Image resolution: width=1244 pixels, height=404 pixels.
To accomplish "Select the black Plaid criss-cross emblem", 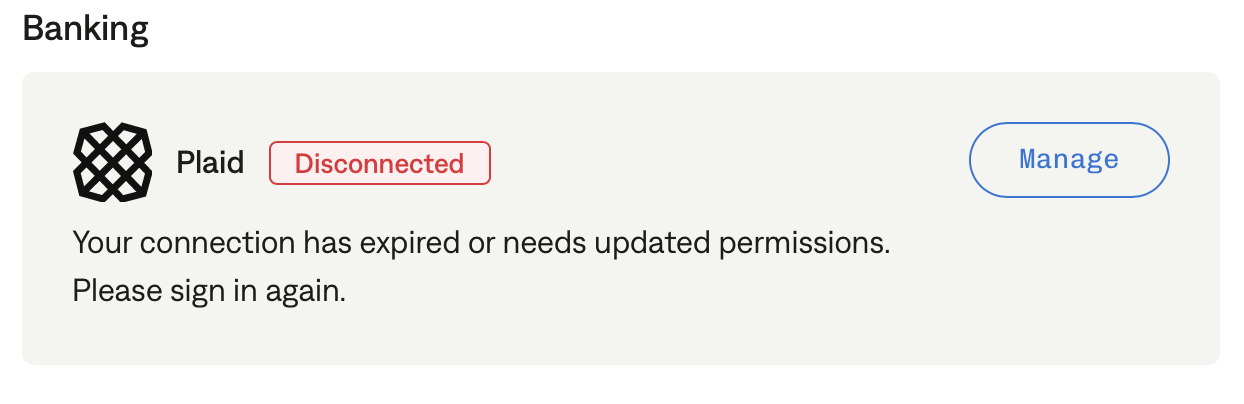I will [113, 163].
